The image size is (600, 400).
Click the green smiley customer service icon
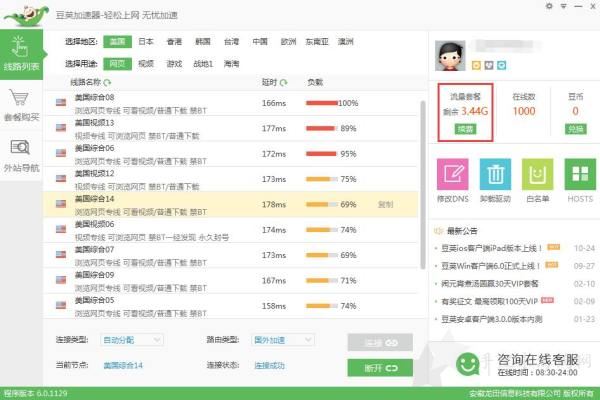click(x=468, y=364)
